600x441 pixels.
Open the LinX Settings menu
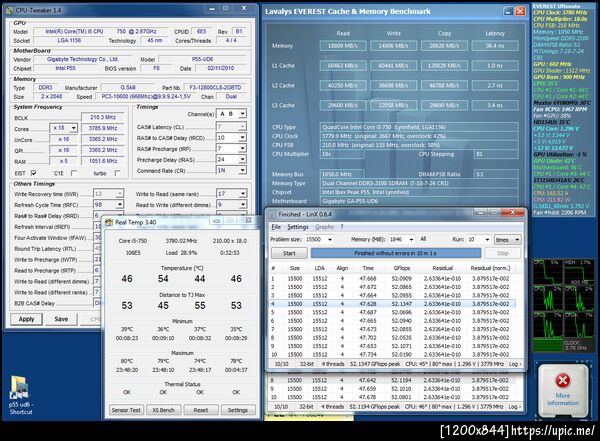point(298,227)
